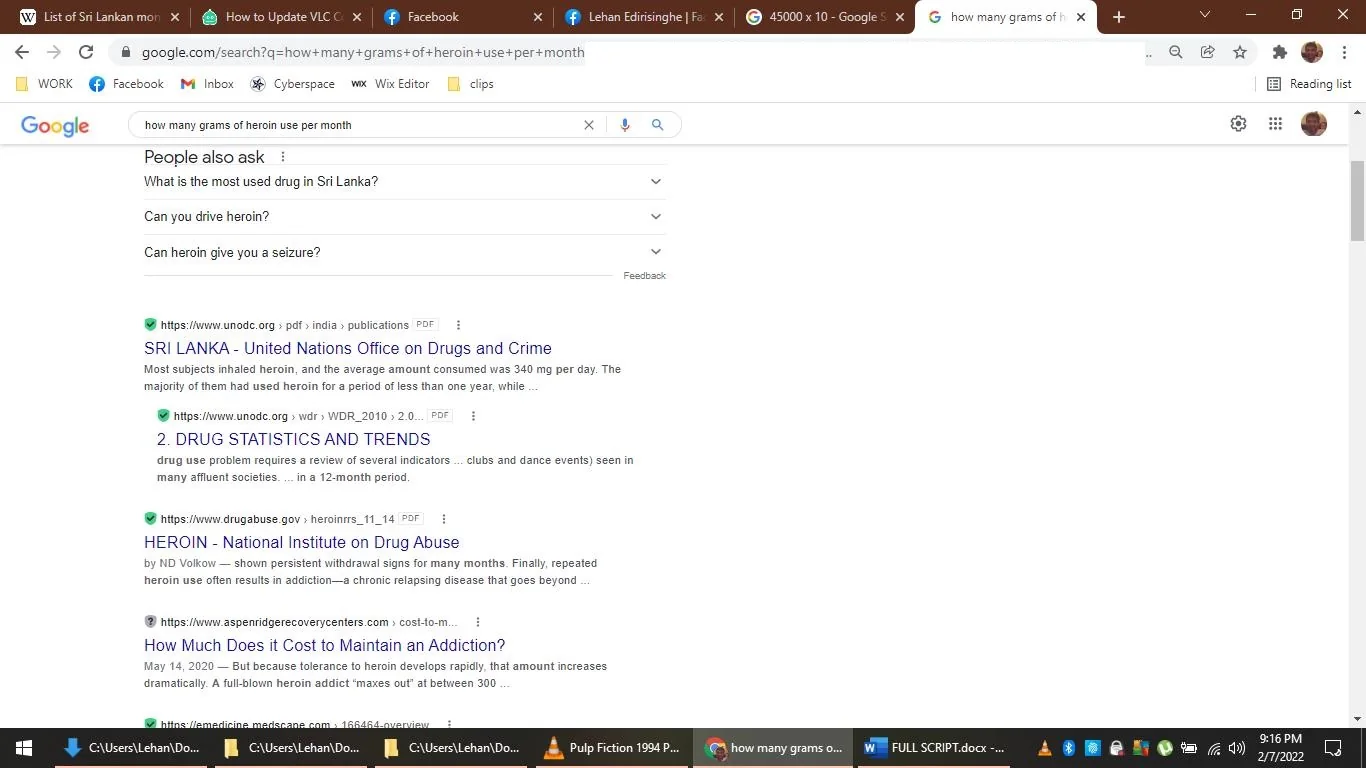1366x768 pixels.
Task: Open the Wix Editor bookmark
Action: (390, 84)
